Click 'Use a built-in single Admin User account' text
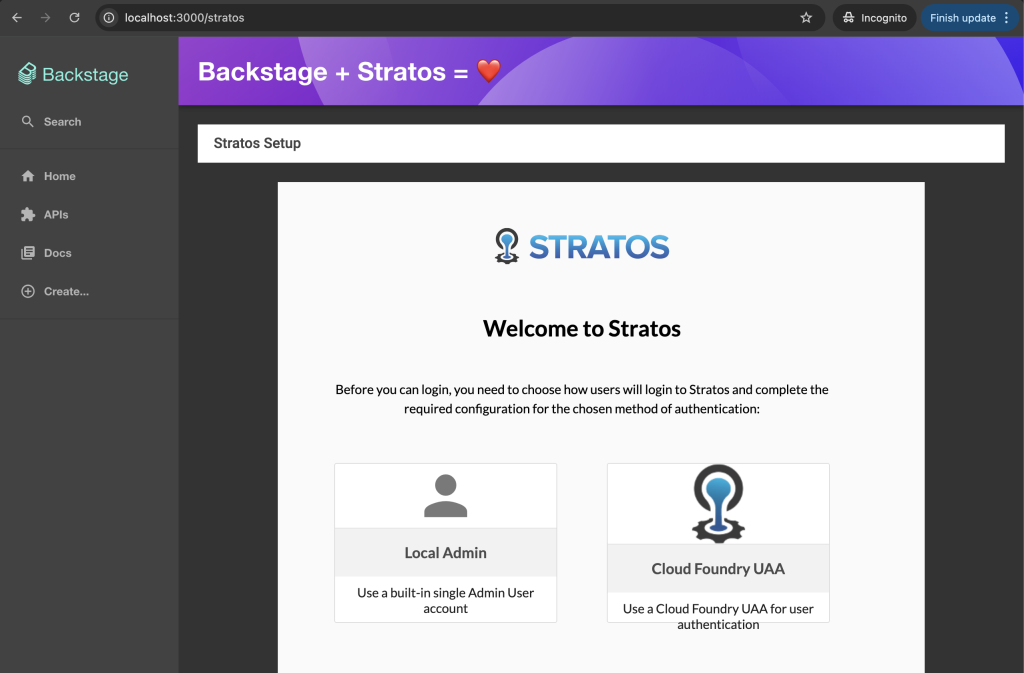This screenshot has width=1024, height=673. (x=445, y=601)
